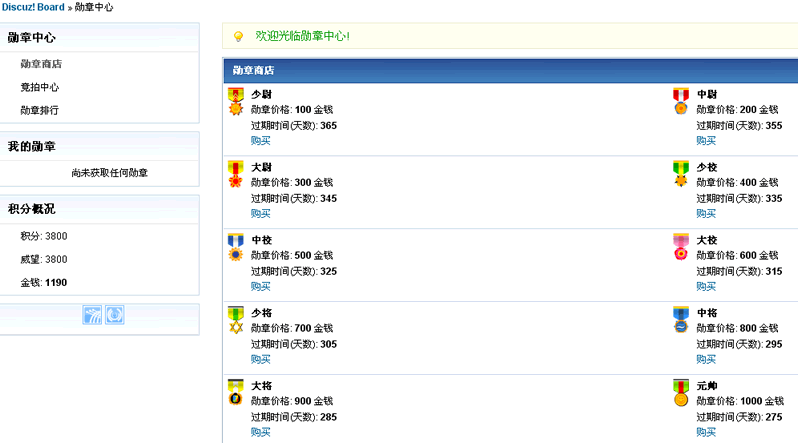Click the 大校 pink medal icon
This screenshot has height=443, width=798.
pos(681,247)
